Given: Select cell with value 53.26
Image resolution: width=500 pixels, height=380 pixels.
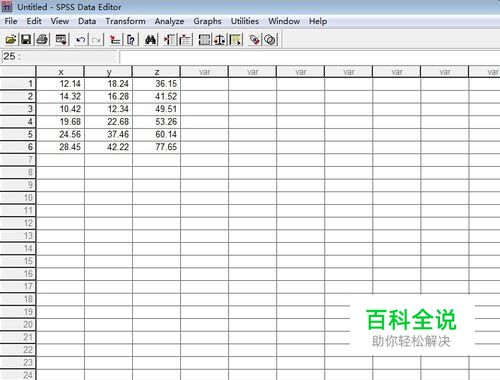Looking at the screenshot, I should (156, 122).
